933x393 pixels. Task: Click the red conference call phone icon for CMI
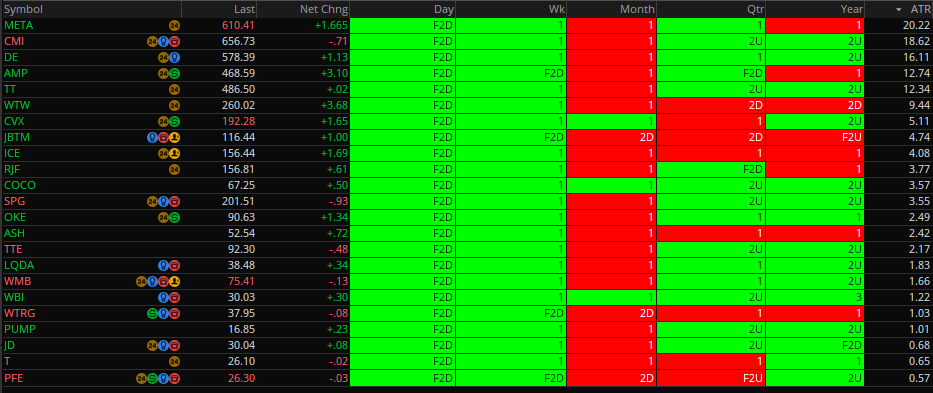tap(174, 42)
